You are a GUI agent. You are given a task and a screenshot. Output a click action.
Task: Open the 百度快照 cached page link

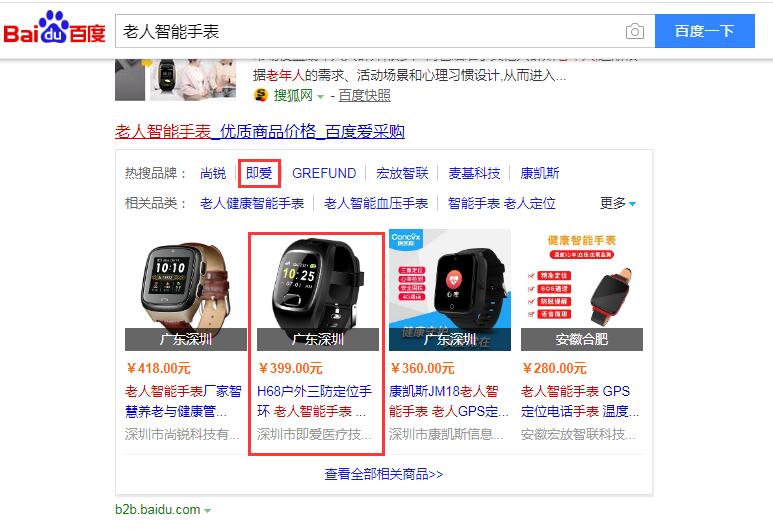pos(364,95)
